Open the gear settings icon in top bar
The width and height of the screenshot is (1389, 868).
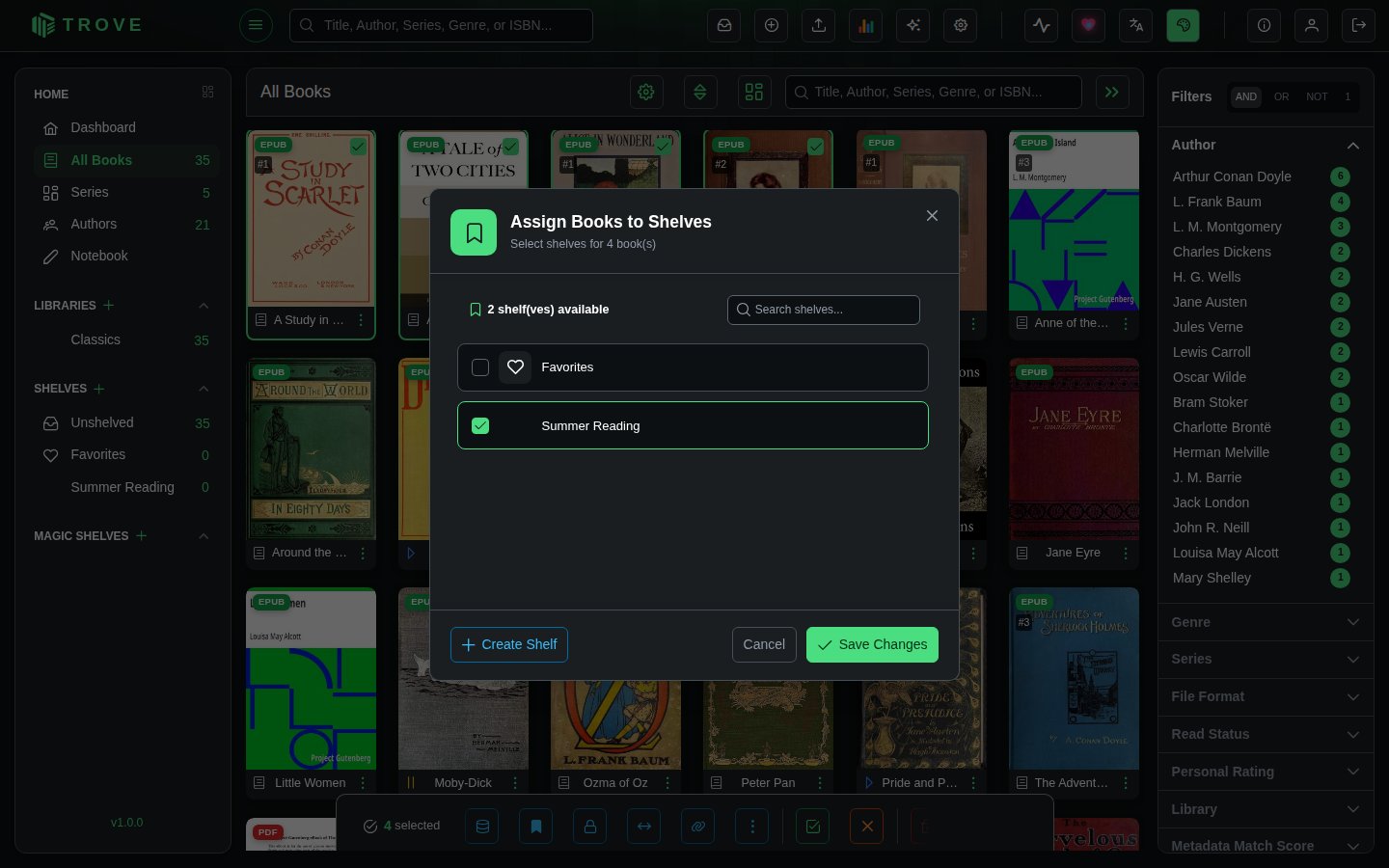pos(961,25)
